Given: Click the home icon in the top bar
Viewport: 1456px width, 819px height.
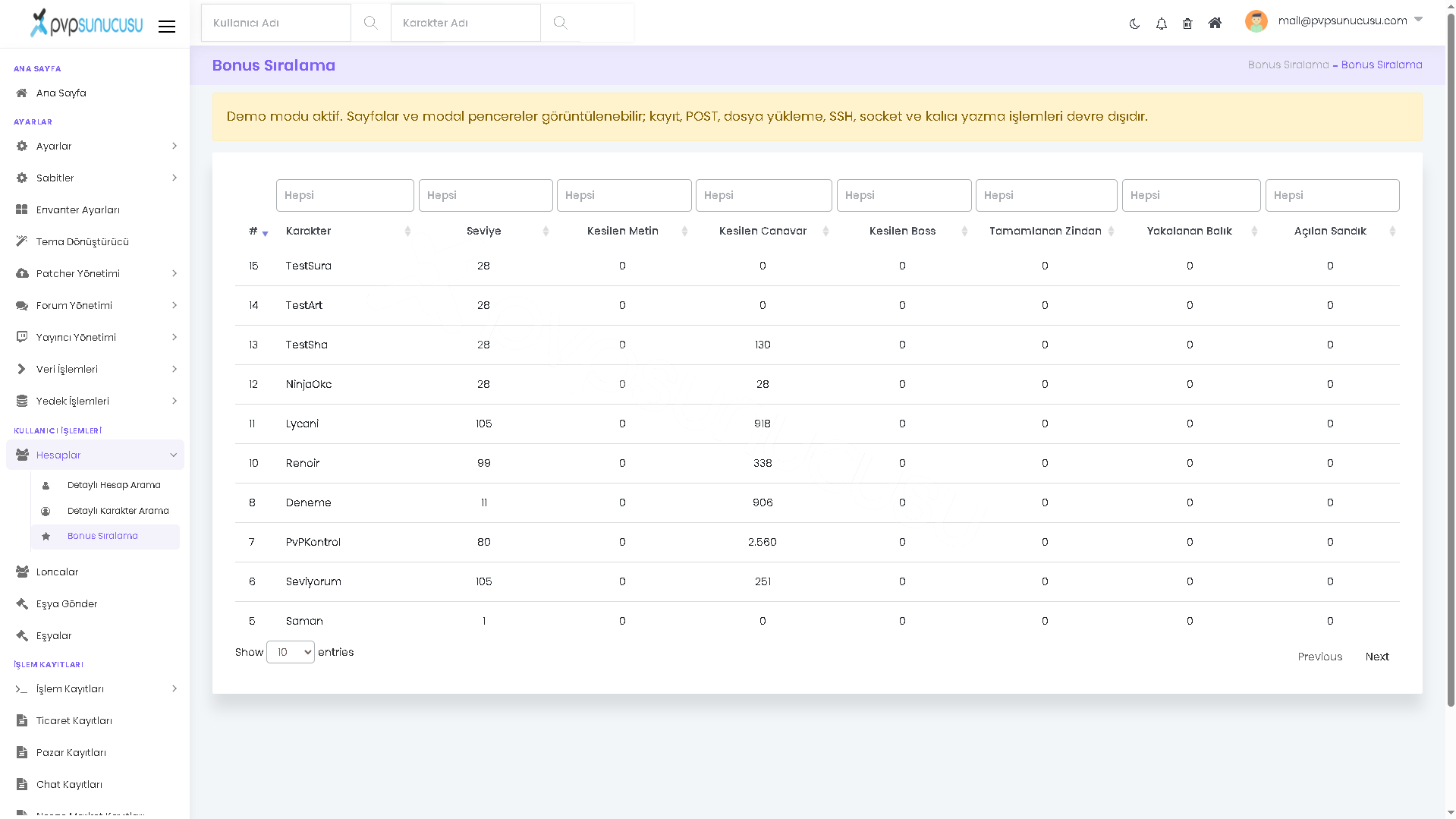Looking at the screenshot, I should coord(1215,23).
